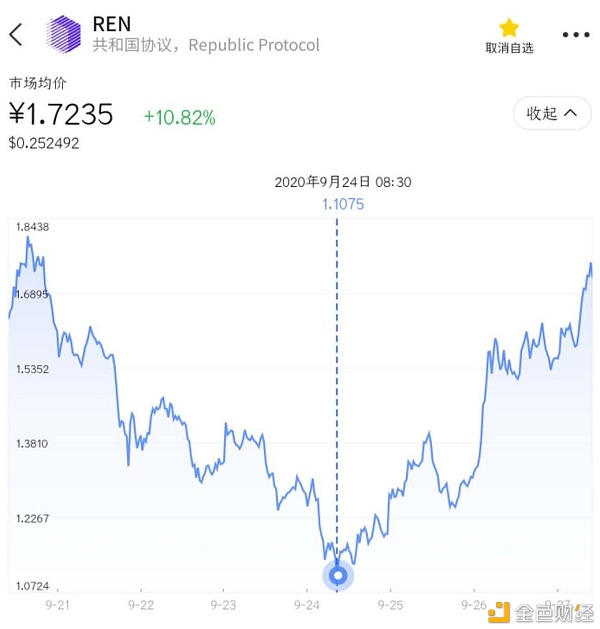The width and height of the screenshot is (600, 629).
Task: Tap the purple REN token logo
Action: pos(63,34)
